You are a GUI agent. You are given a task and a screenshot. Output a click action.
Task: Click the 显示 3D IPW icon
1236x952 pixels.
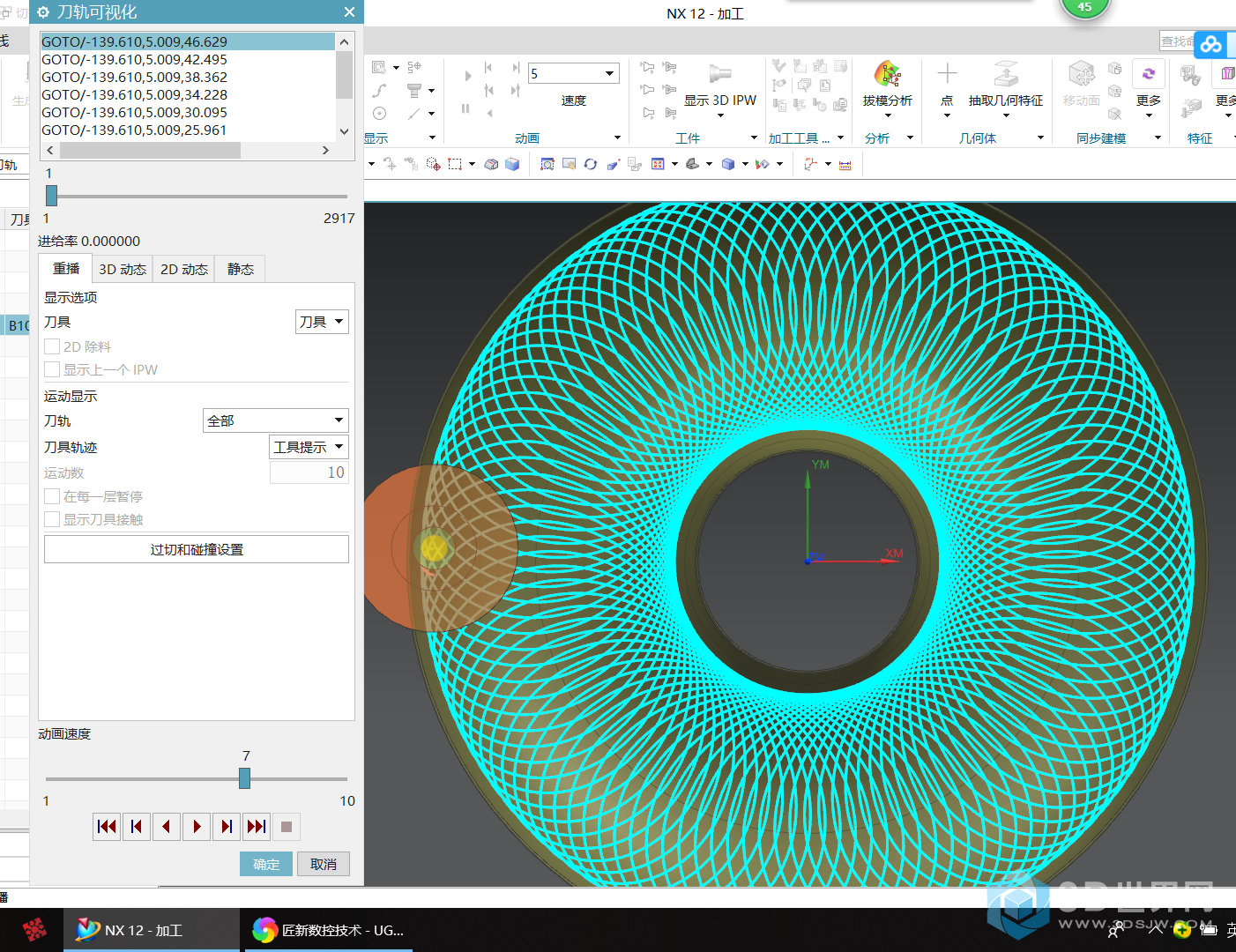click(x=720, y=74)
